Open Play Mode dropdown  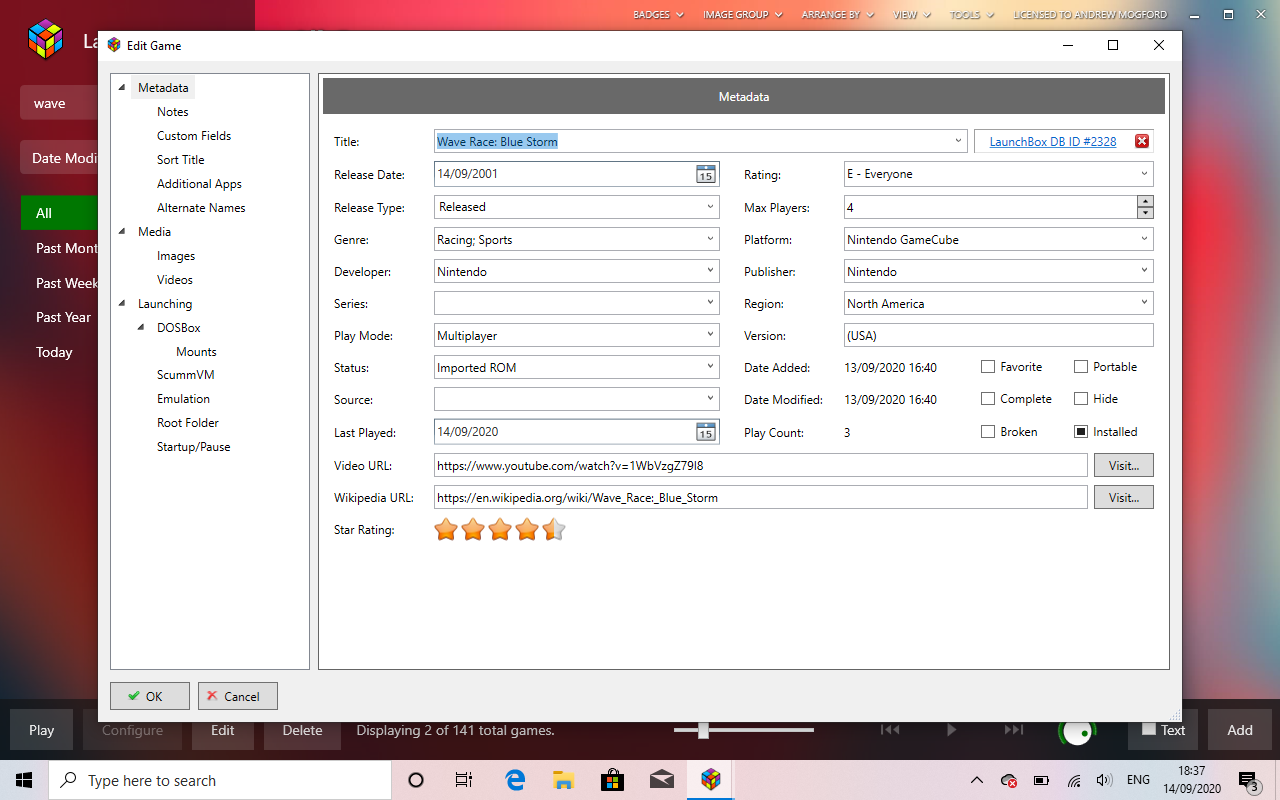711,335
